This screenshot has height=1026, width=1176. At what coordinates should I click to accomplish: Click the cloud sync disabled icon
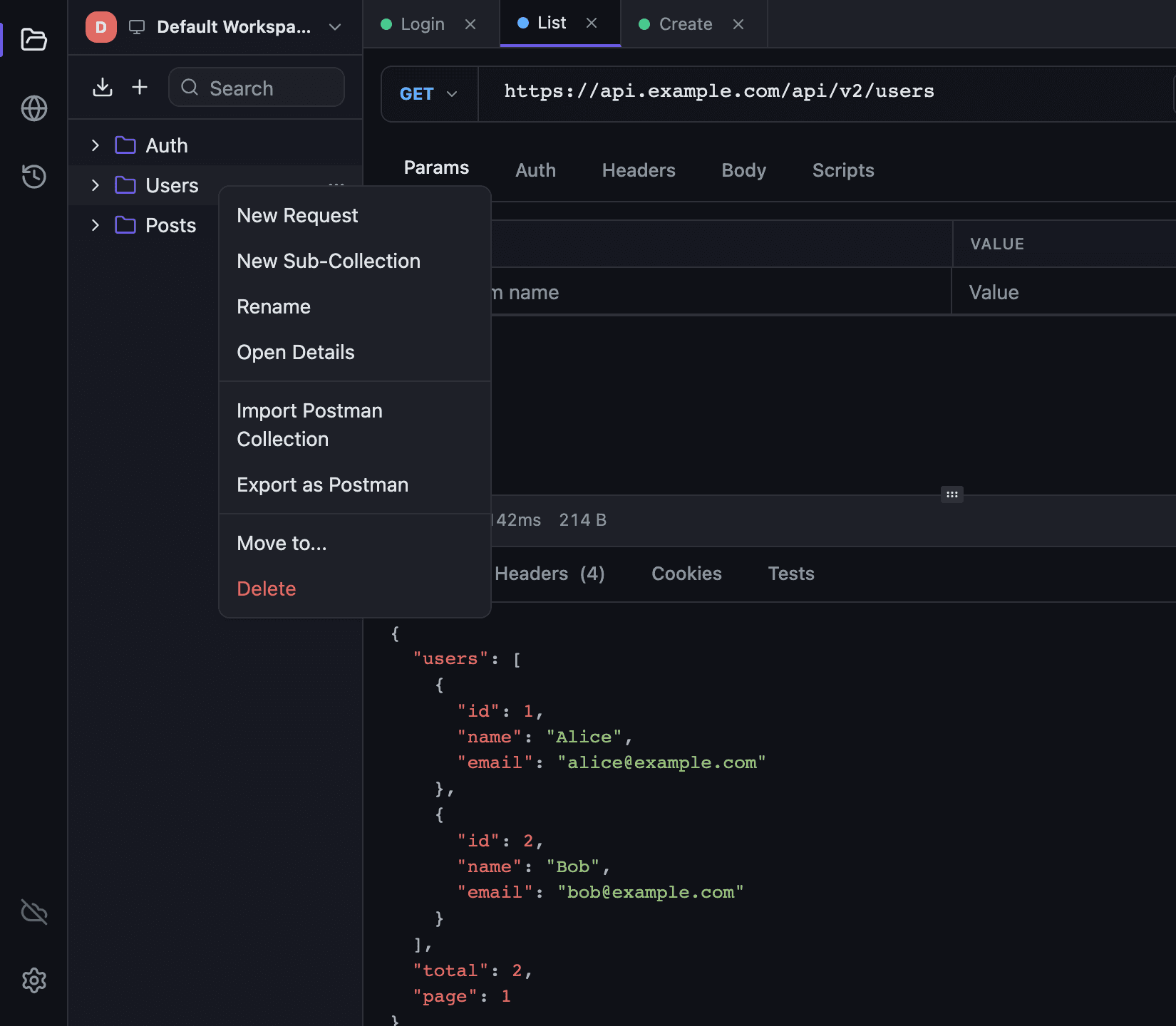[x=33, y=912]
